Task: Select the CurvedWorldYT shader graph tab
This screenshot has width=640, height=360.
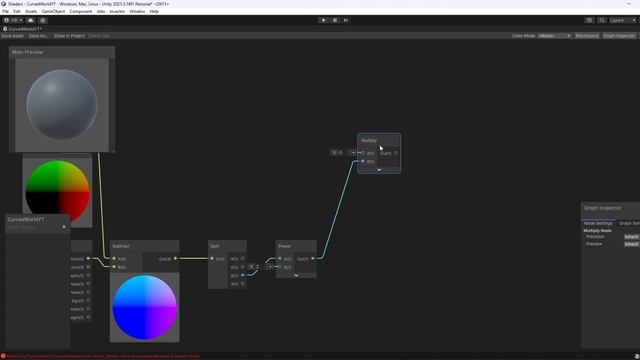Action: [22, 29]
